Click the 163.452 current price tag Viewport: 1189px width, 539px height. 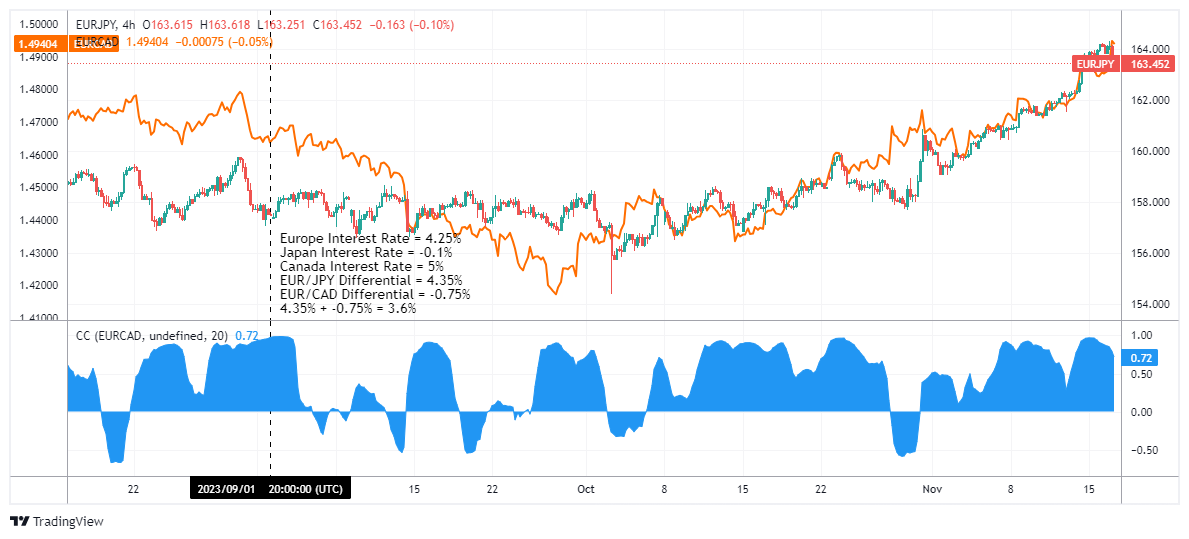1148,64
